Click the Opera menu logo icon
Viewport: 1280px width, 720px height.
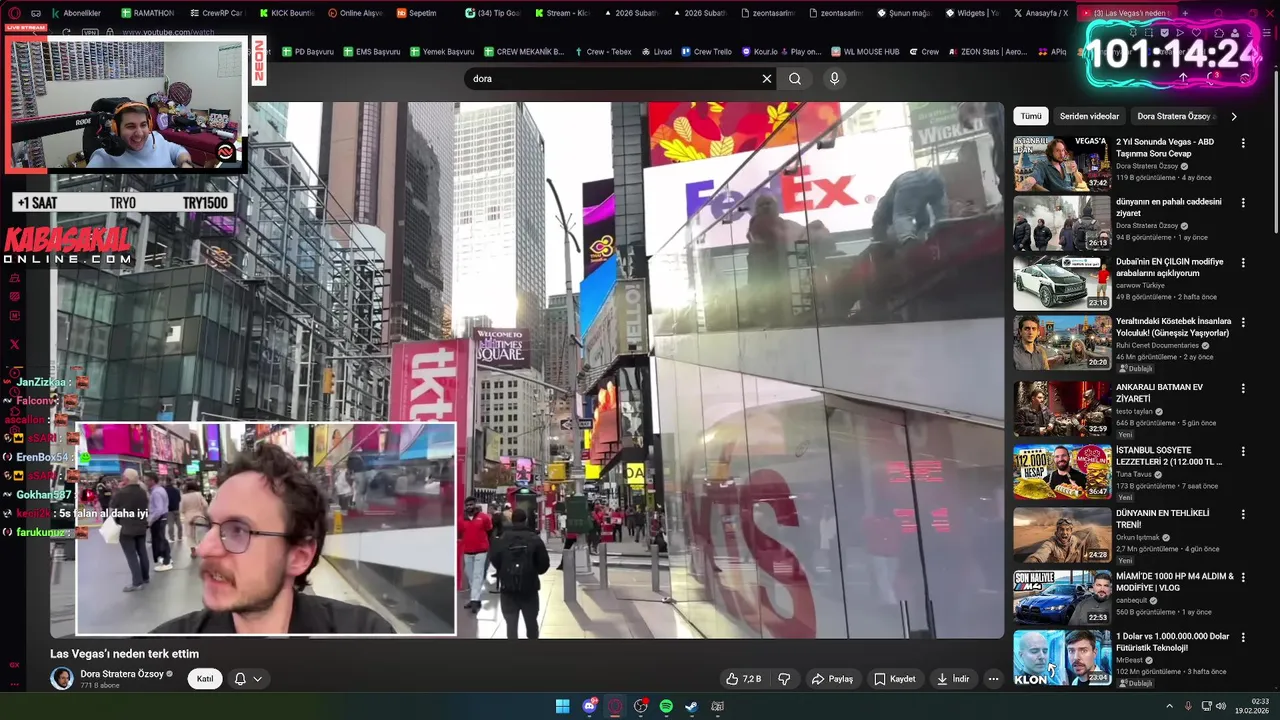(14, 13)
